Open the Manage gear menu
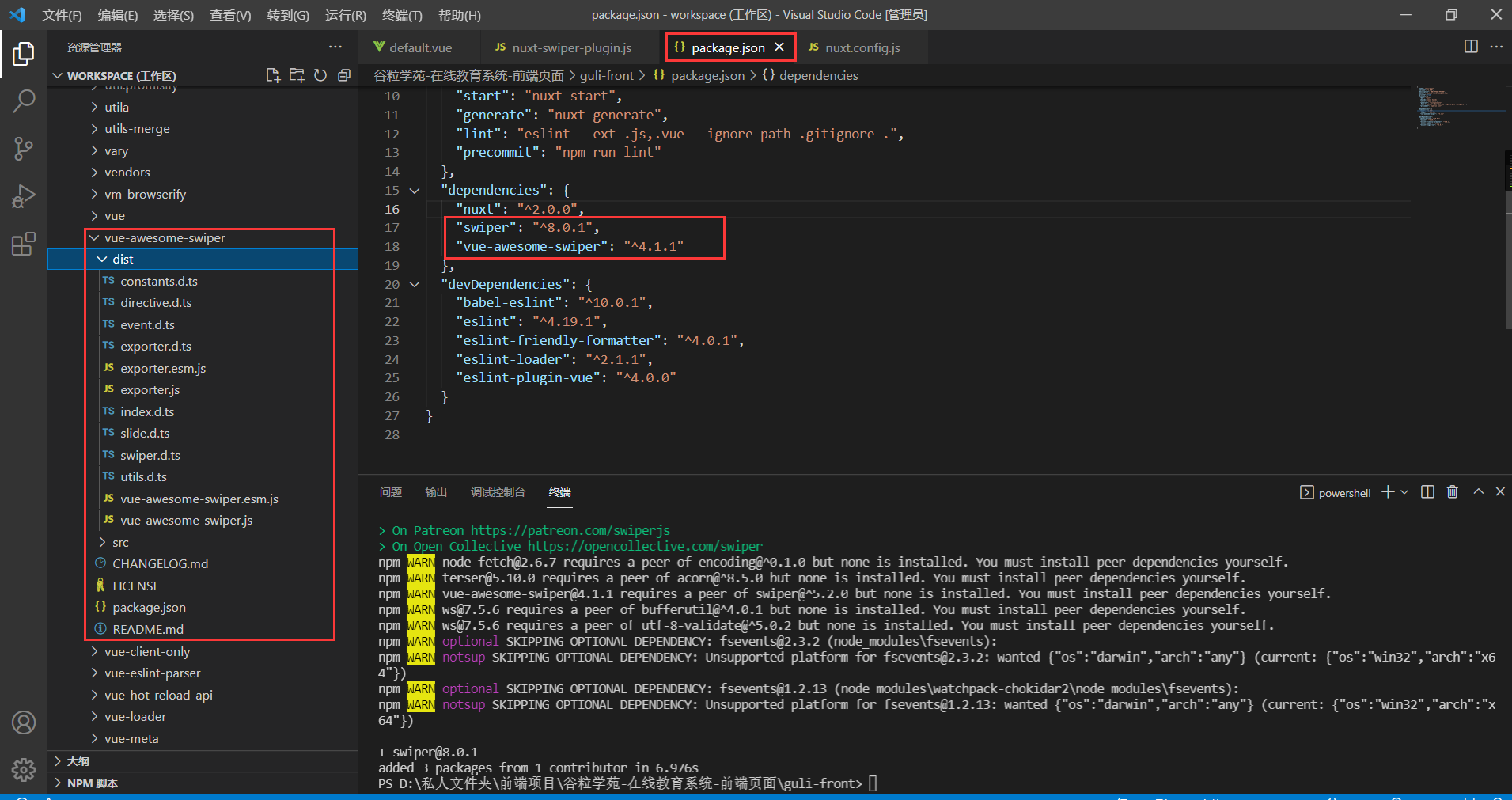The width and height of the screenshot is (1512, 800). pos(24,769)
